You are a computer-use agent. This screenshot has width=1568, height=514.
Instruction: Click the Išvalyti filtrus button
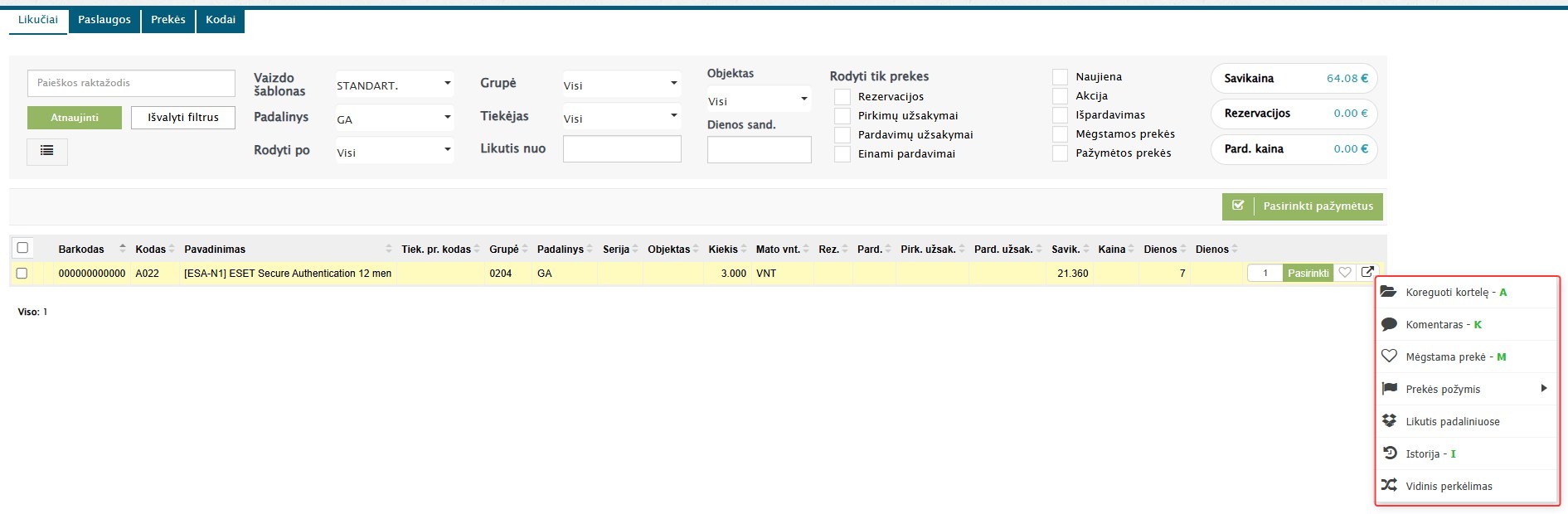coord(183,118)
